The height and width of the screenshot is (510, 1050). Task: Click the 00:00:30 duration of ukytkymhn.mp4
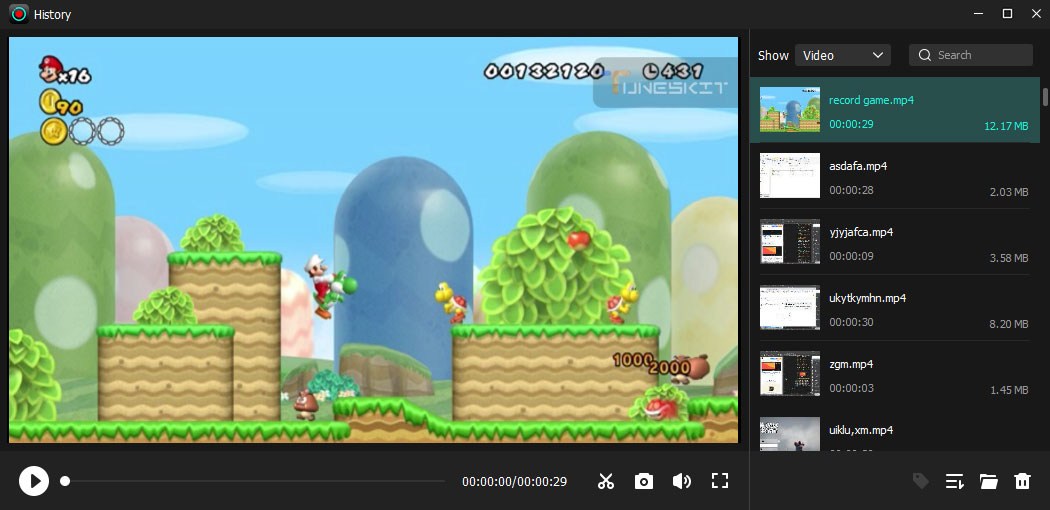point(851,322)
